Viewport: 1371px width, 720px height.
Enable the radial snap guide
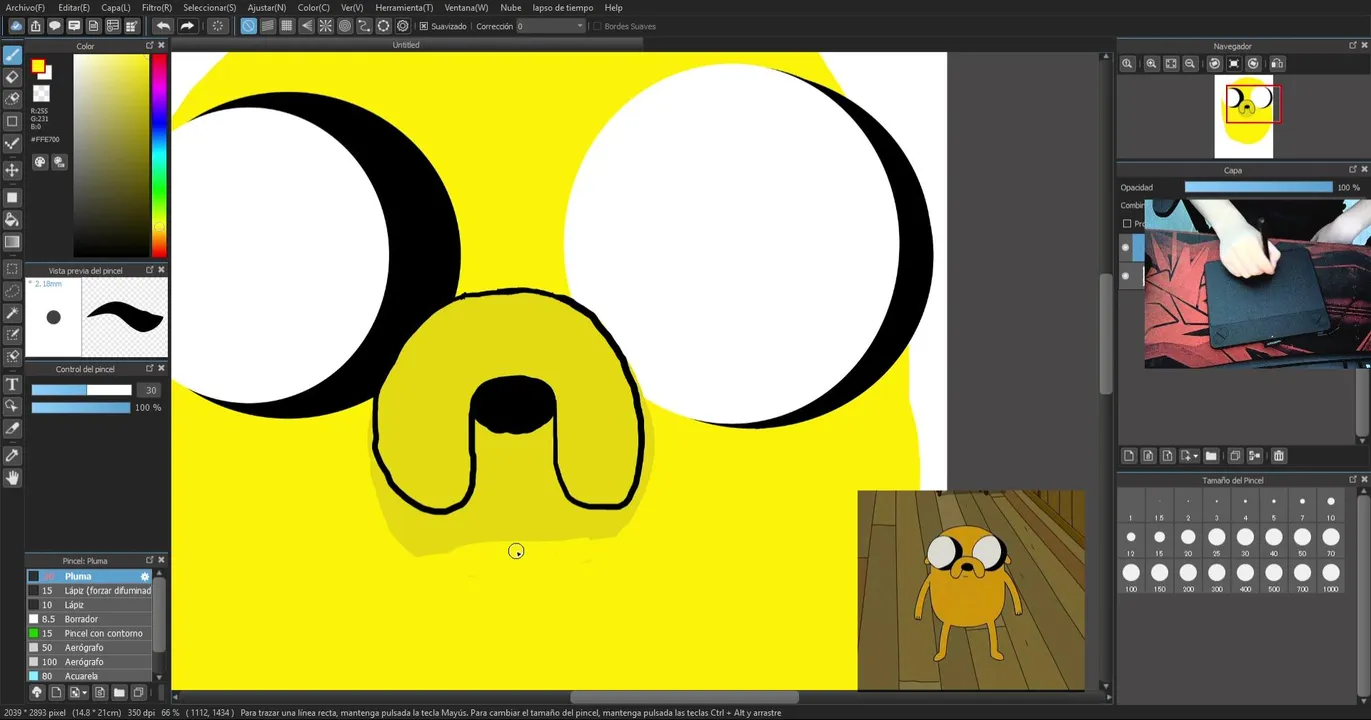[326, 26]
